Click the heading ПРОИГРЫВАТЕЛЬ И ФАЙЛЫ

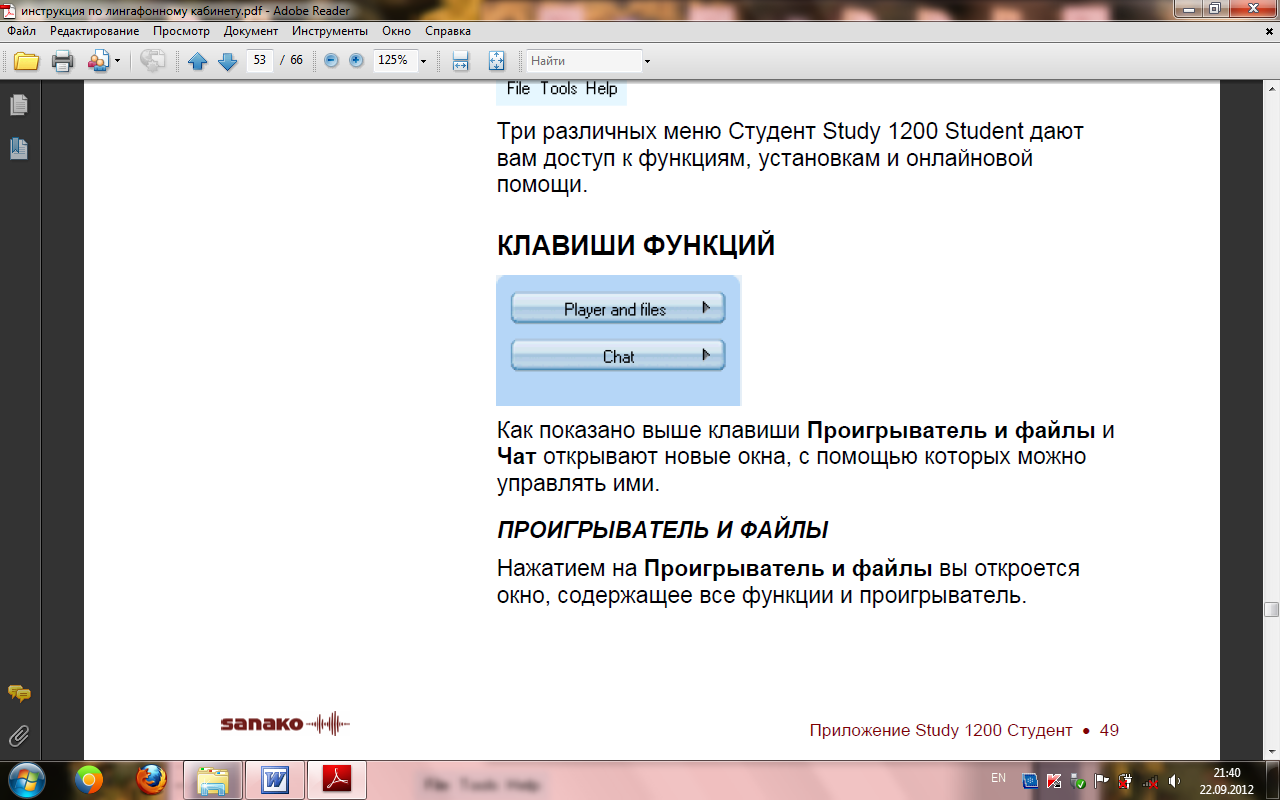tap(663, 529)
